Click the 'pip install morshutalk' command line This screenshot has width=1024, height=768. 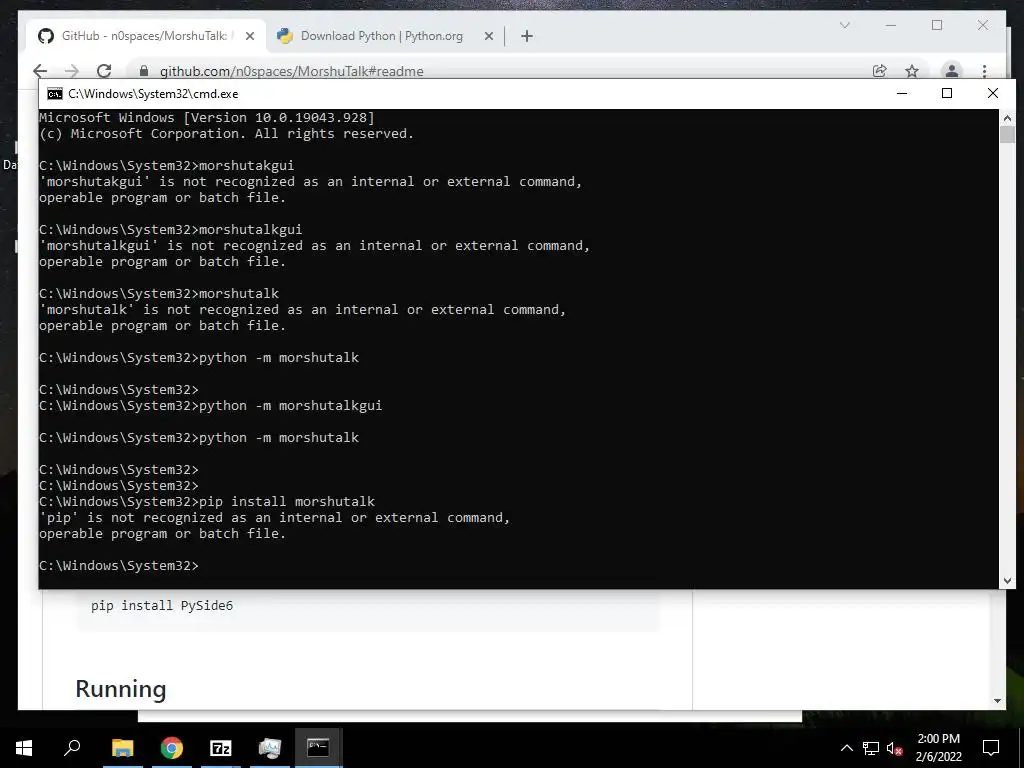[207, 502]
